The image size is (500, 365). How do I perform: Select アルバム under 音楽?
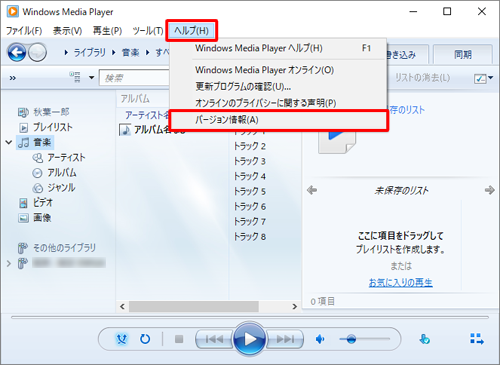click(x=55, y=173)
